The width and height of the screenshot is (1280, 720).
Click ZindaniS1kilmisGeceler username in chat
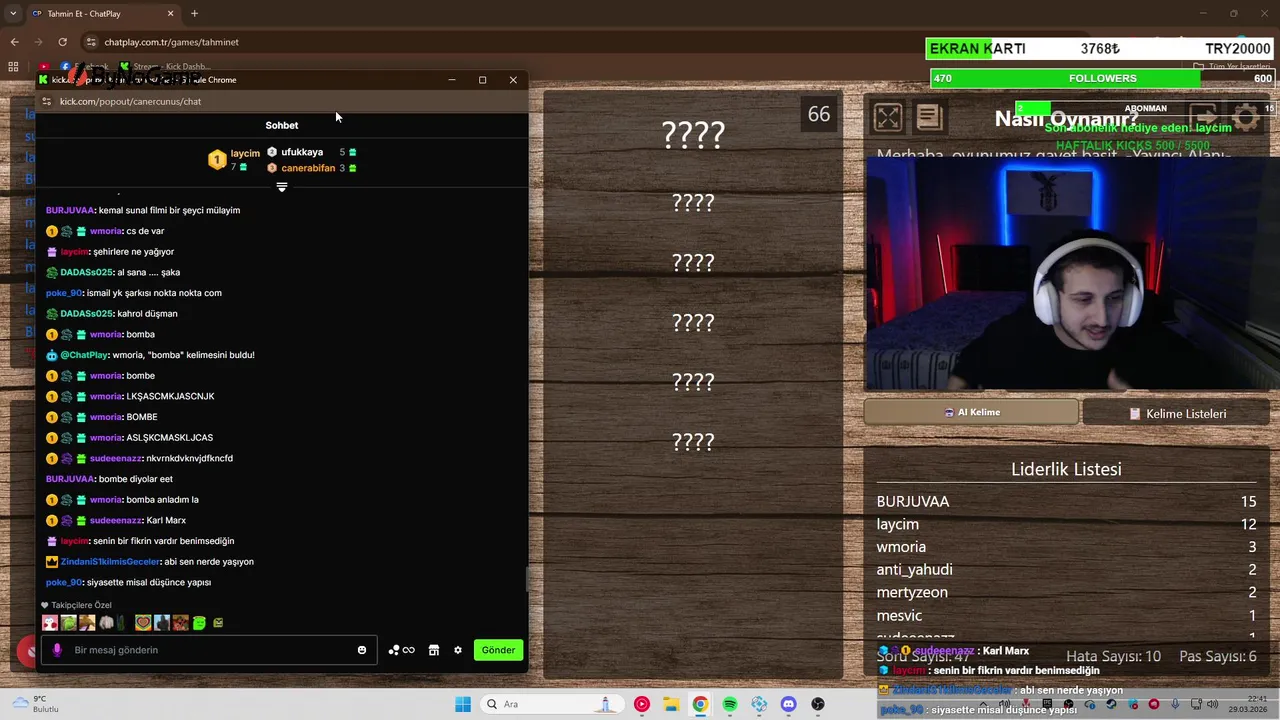(x=109, y=561)
